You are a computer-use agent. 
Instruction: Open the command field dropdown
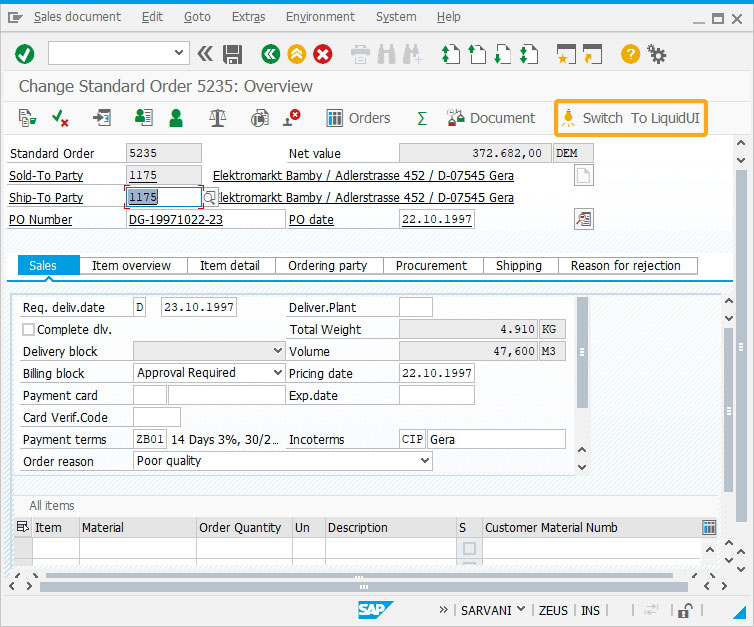click(178, 52)
